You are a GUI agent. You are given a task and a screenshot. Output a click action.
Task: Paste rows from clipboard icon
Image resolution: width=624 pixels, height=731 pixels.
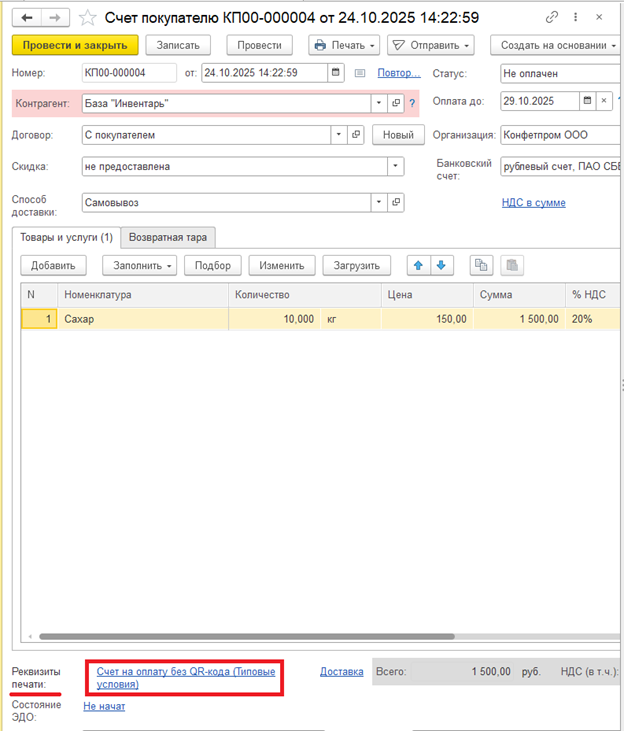point(512,265)
